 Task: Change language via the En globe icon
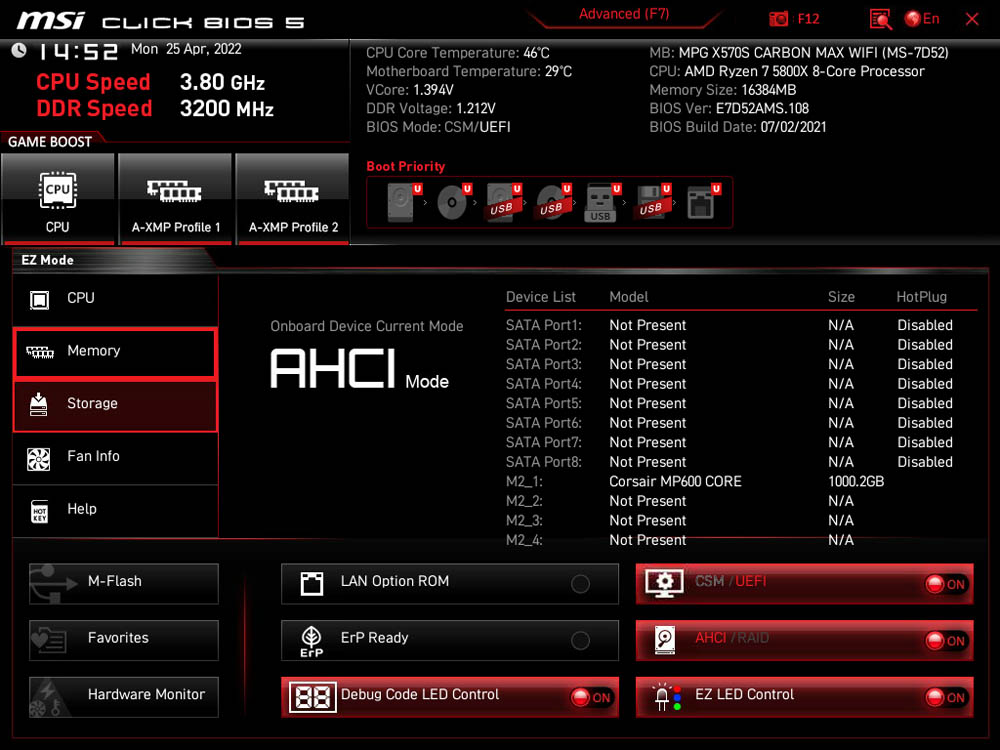coord(922,19)
